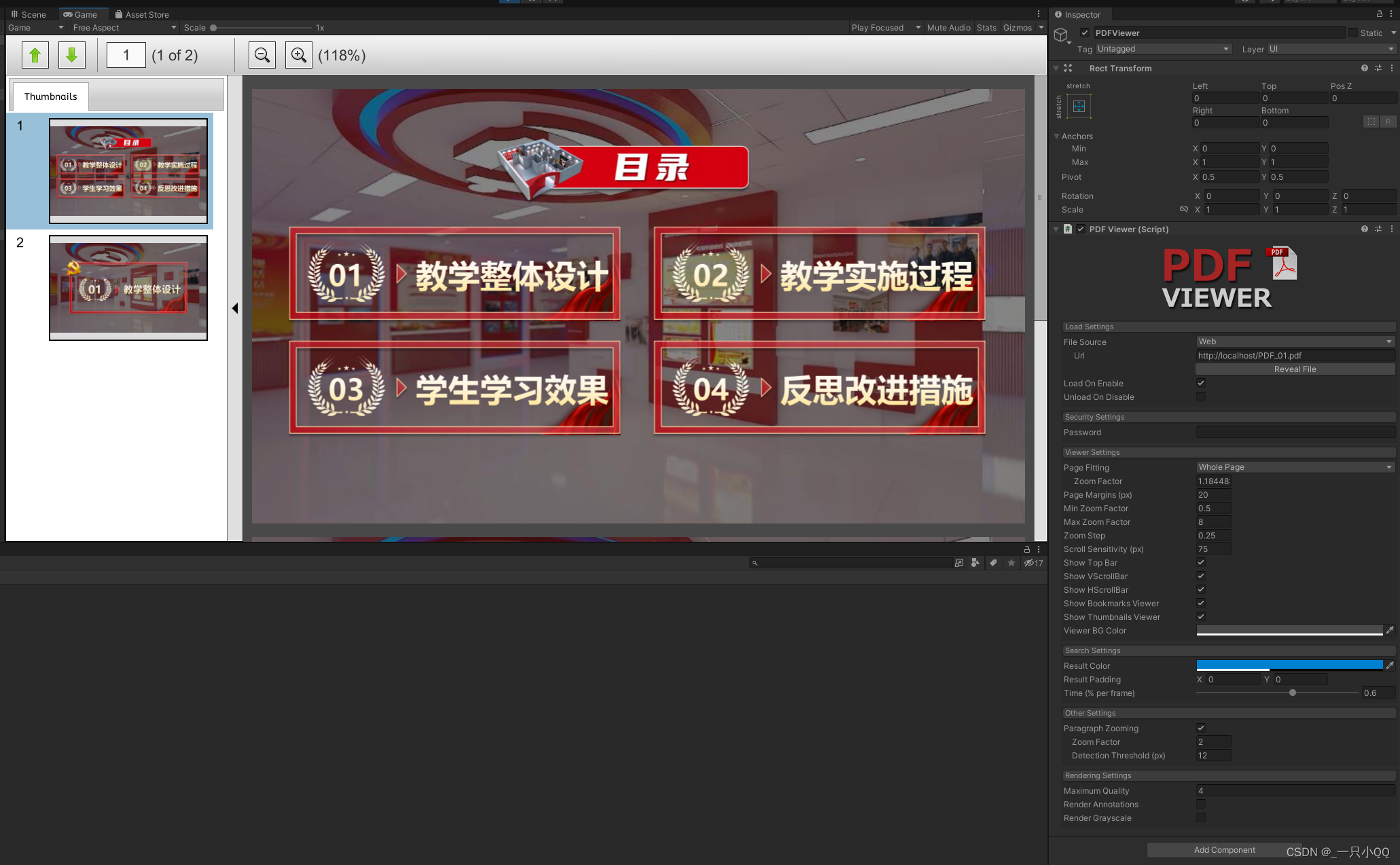The image size is (1400, 865).
Task: Click the green up arrow previous page button
Action: [x=35, y=55]
